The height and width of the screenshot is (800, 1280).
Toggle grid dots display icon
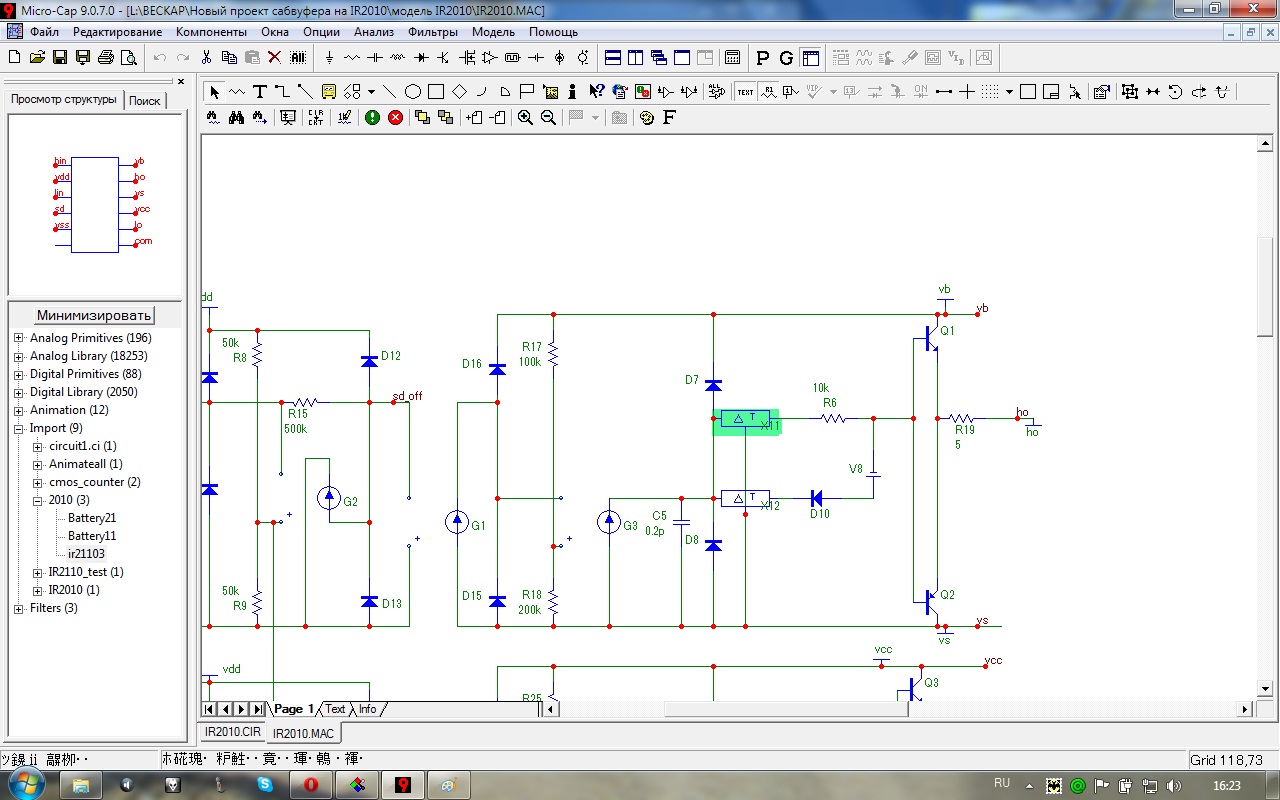[990, 92]
